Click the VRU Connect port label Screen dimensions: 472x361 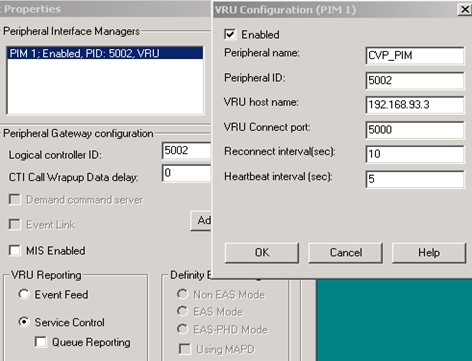pyautogui.click(x=267, y=127)
